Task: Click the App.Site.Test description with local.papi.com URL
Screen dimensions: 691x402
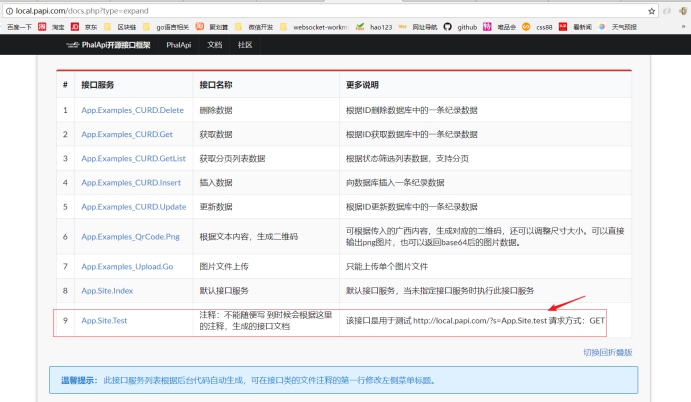Action: (475, 321)
